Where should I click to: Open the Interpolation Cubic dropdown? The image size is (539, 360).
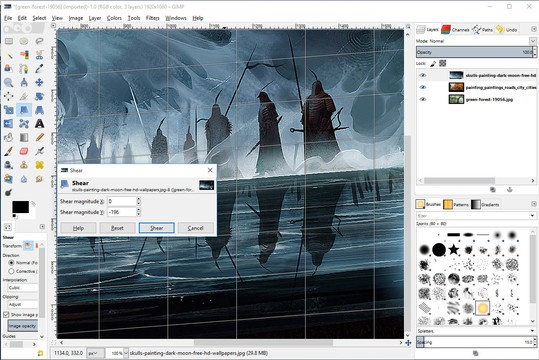[x=22, y=287]
